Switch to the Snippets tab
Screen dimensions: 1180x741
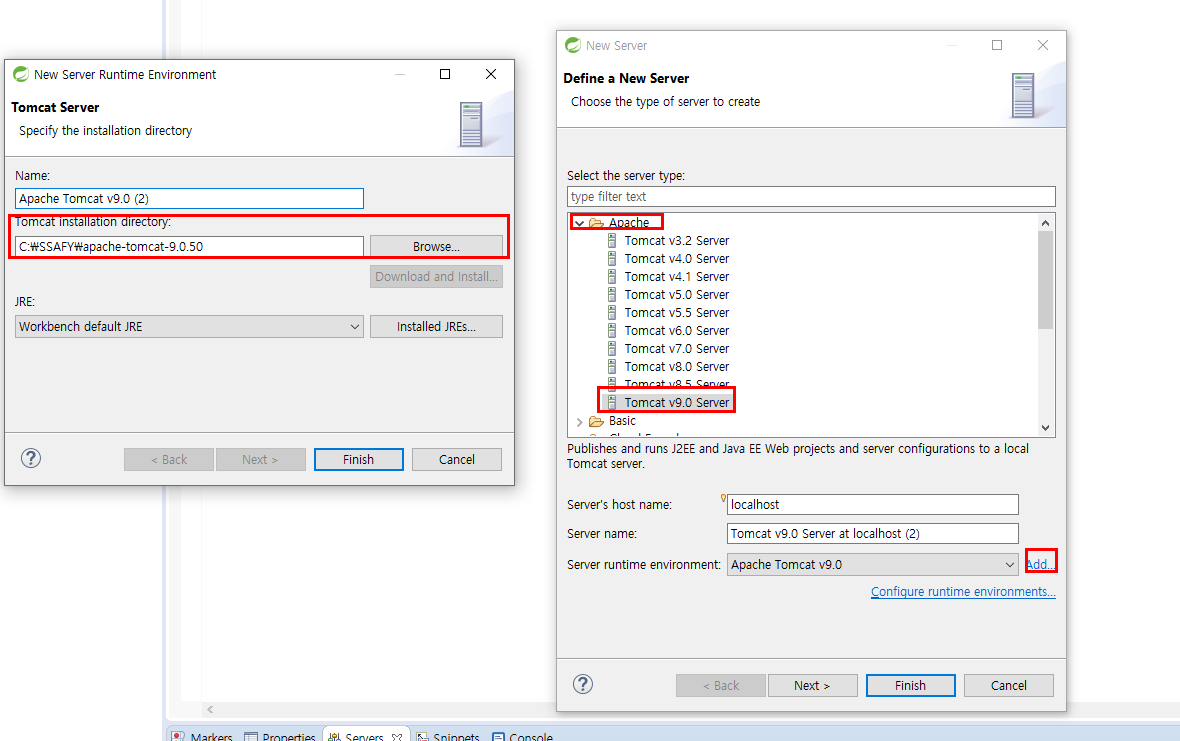pos(449,736)
